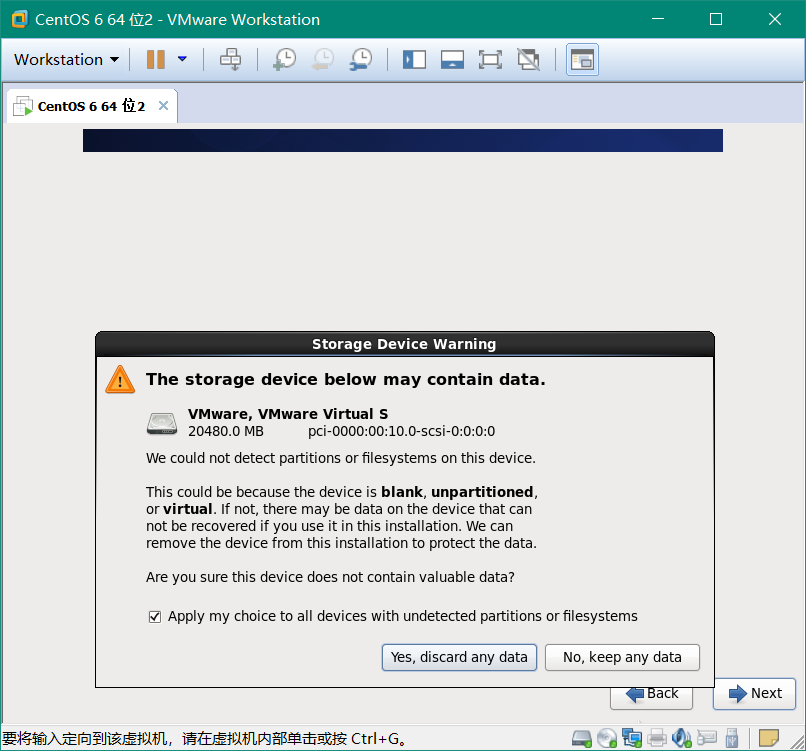The width and height of the screenshot is (806, 751).
Task: Toggle the console view button
Action: (582, 60)
